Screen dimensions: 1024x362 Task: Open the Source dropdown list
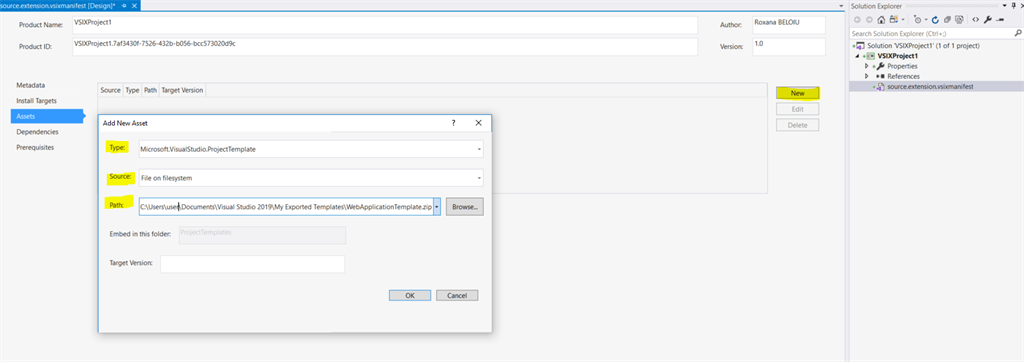pyautogui.click(x=479, y=178)
